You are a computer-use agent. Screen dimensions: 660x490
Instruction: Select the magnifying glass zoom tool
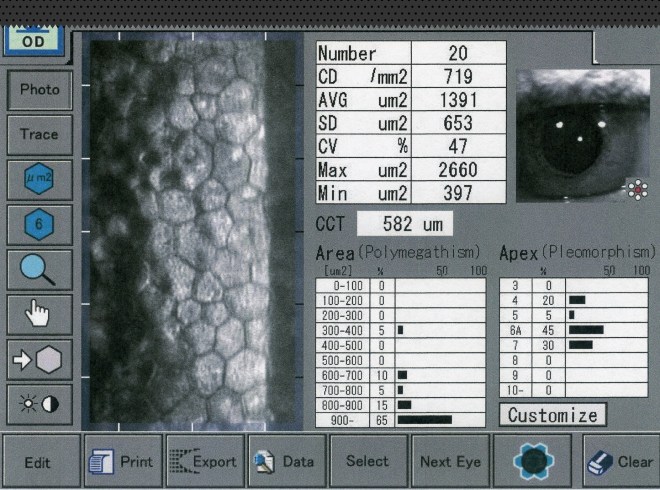tap(39, 270)
